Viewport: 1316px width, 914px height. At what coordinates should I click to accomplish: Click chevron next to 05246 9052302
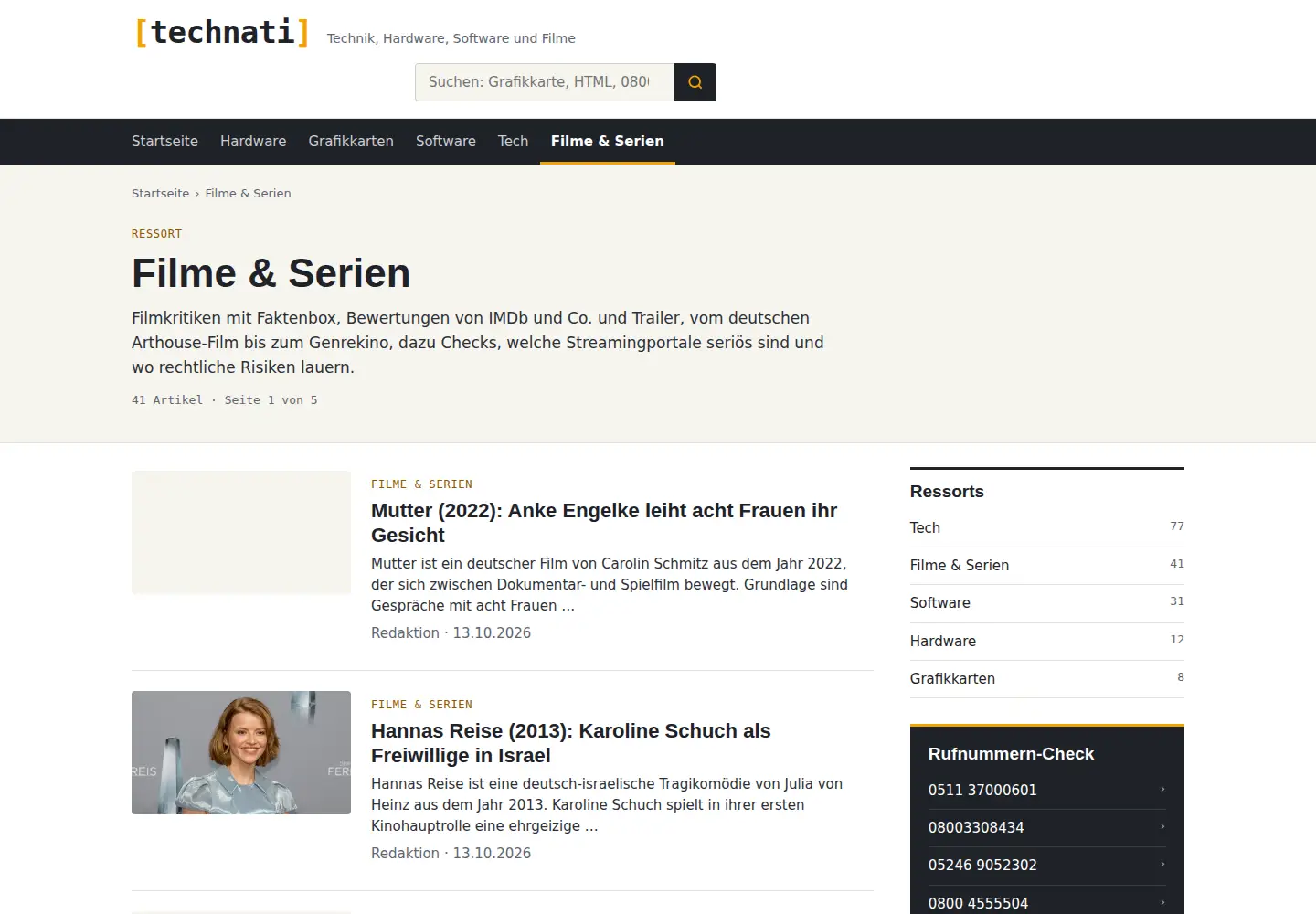coord(1162,864)
